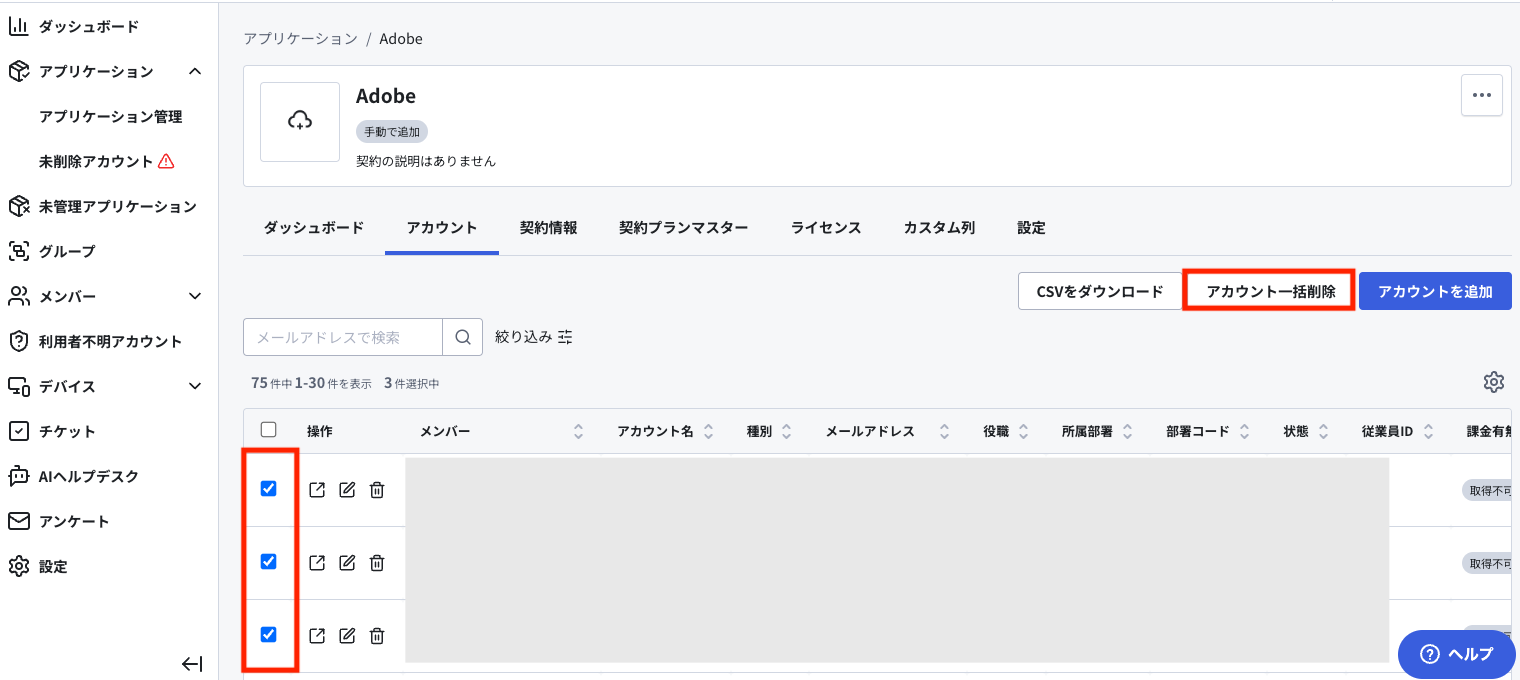The image size is (1520, 680).
Task: Uncheck the third row checkbox
Action: pos(268,634)
